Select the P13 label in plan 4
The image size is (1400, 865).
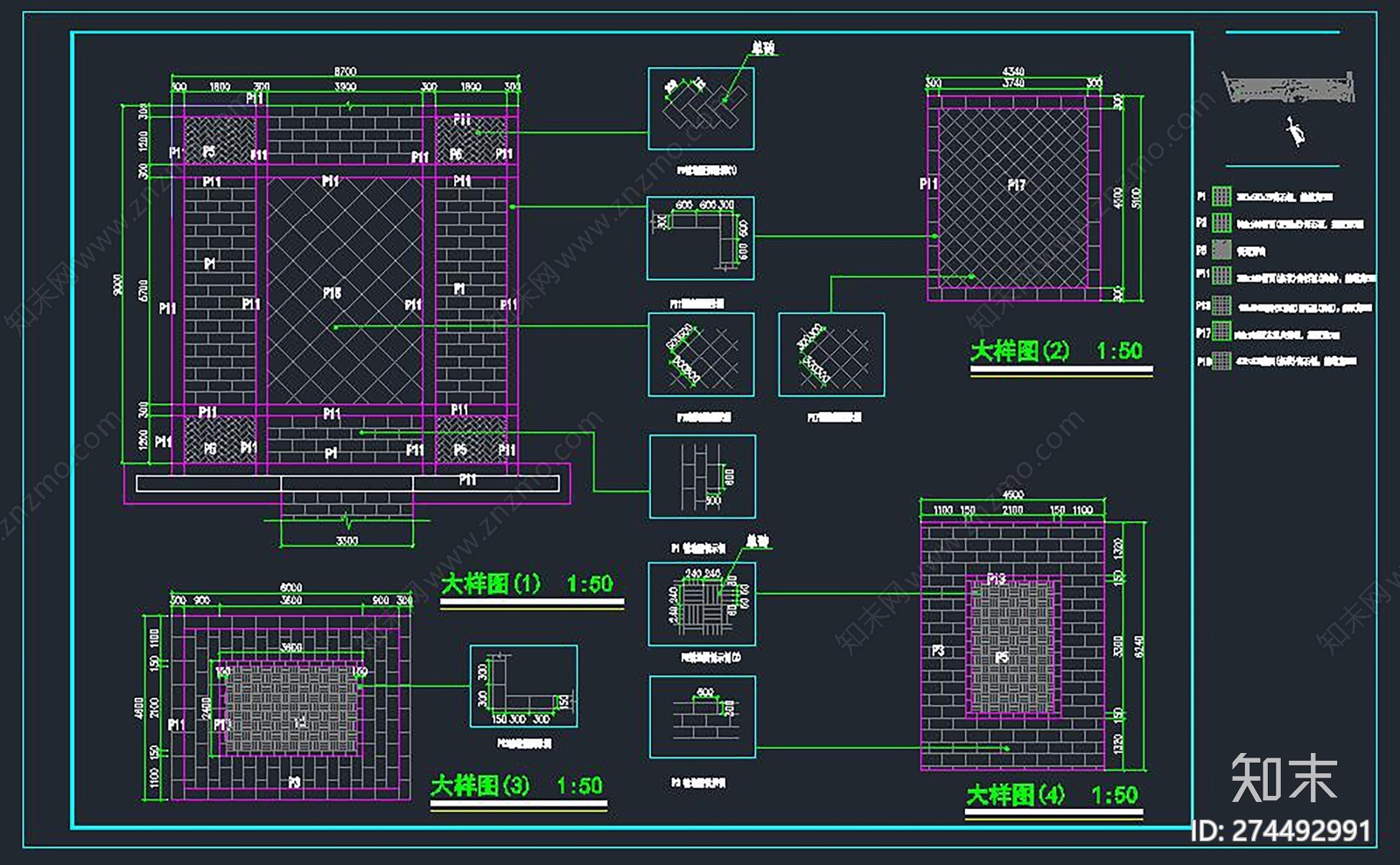tap(996, 578)
